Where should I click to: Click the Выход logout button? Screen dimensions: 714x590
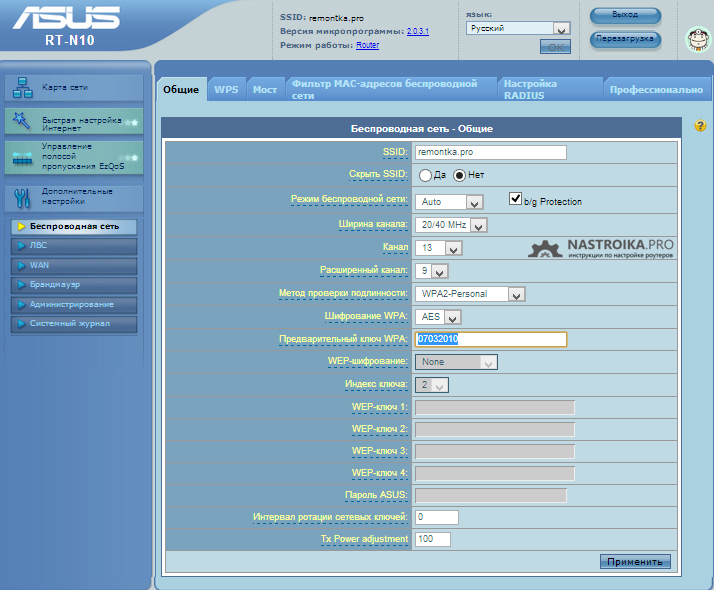[625, 15]
